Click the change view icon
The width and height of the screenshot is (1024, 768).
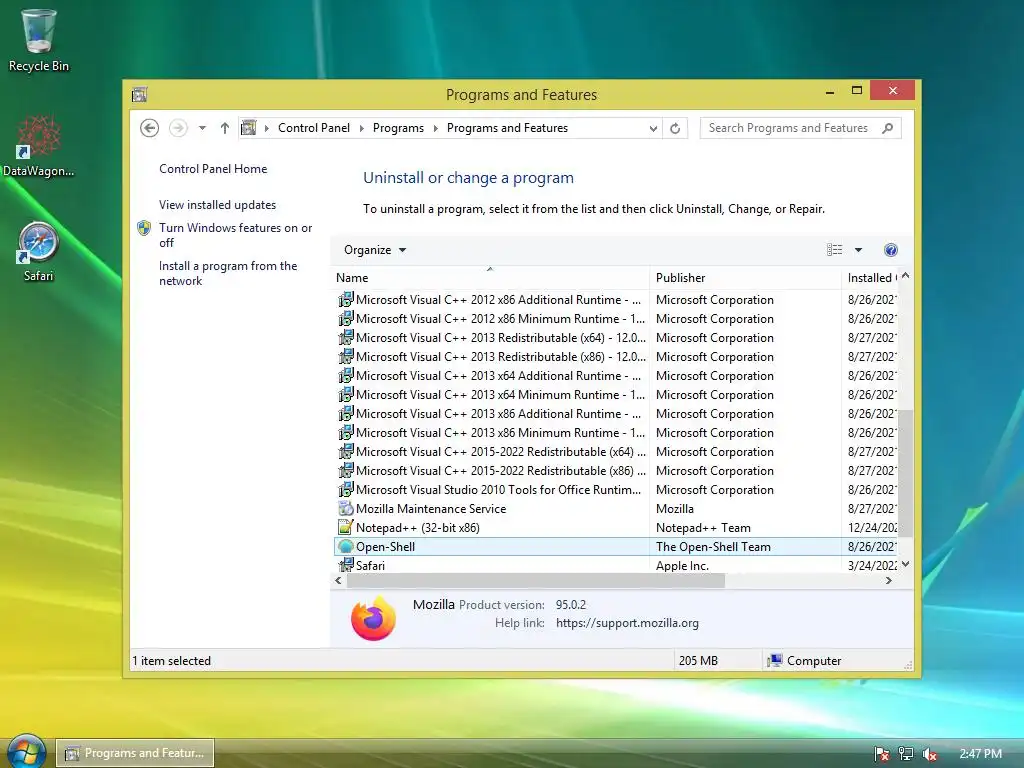click(x=835, y=250)
